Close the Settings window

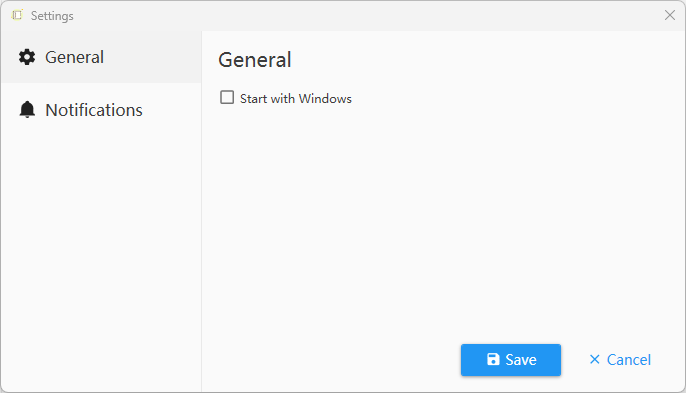click(x=669, y=15)
